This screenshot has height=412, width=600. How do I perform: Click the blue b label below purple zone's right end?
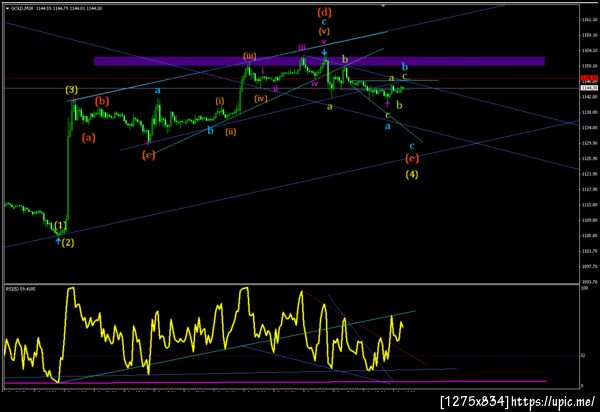[404, 66]
